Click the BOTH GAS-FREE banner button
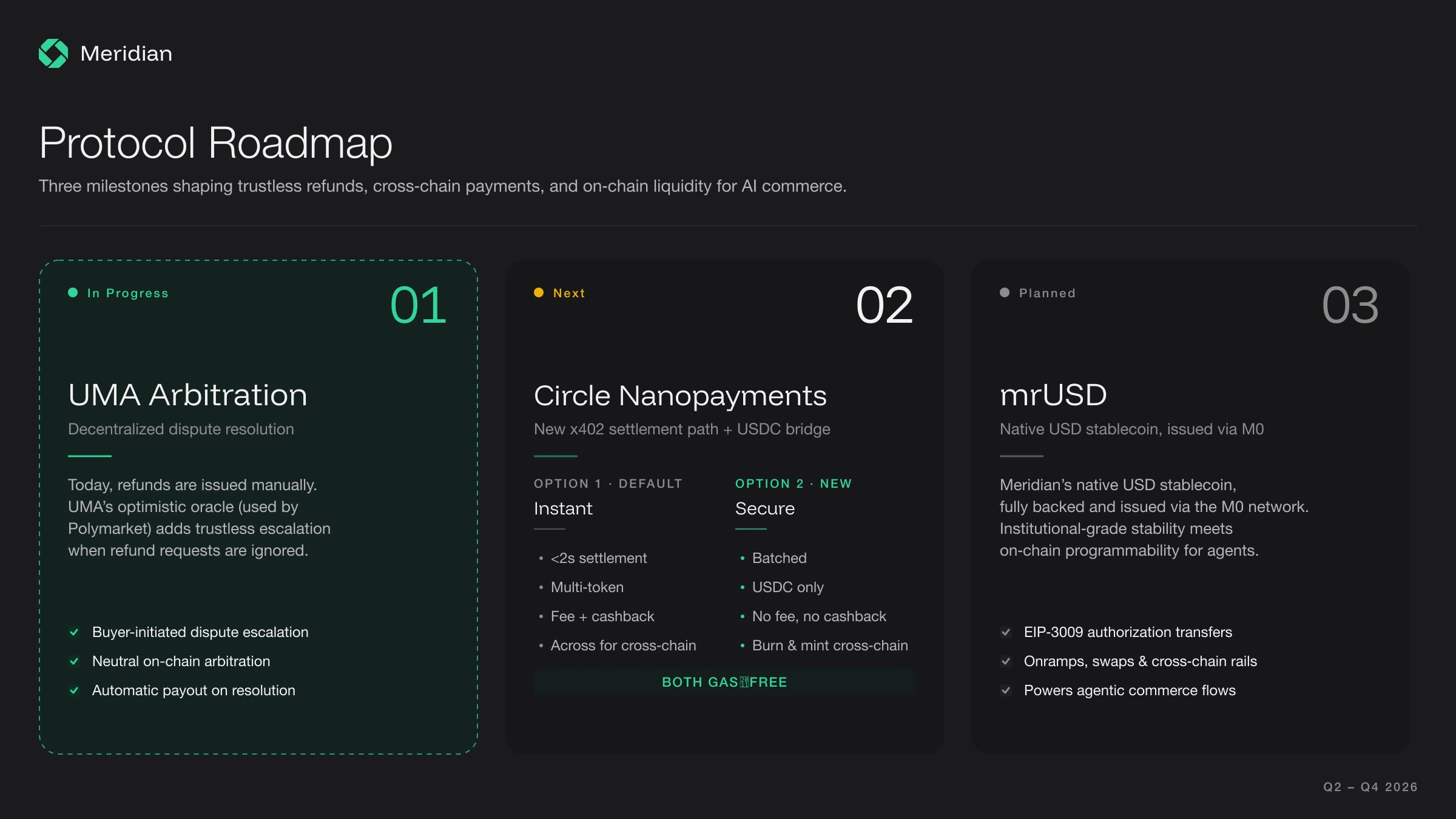The image size is (1456, 819). coord(724,681)
